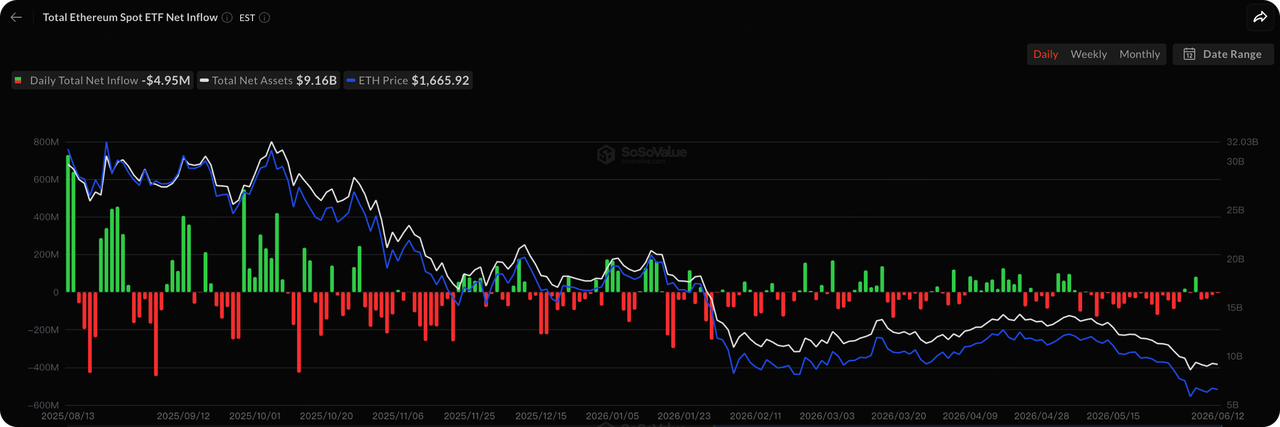Open info icon beside the chart title
The width and height of the screenshot is (1280, 427).
[228, 18]
